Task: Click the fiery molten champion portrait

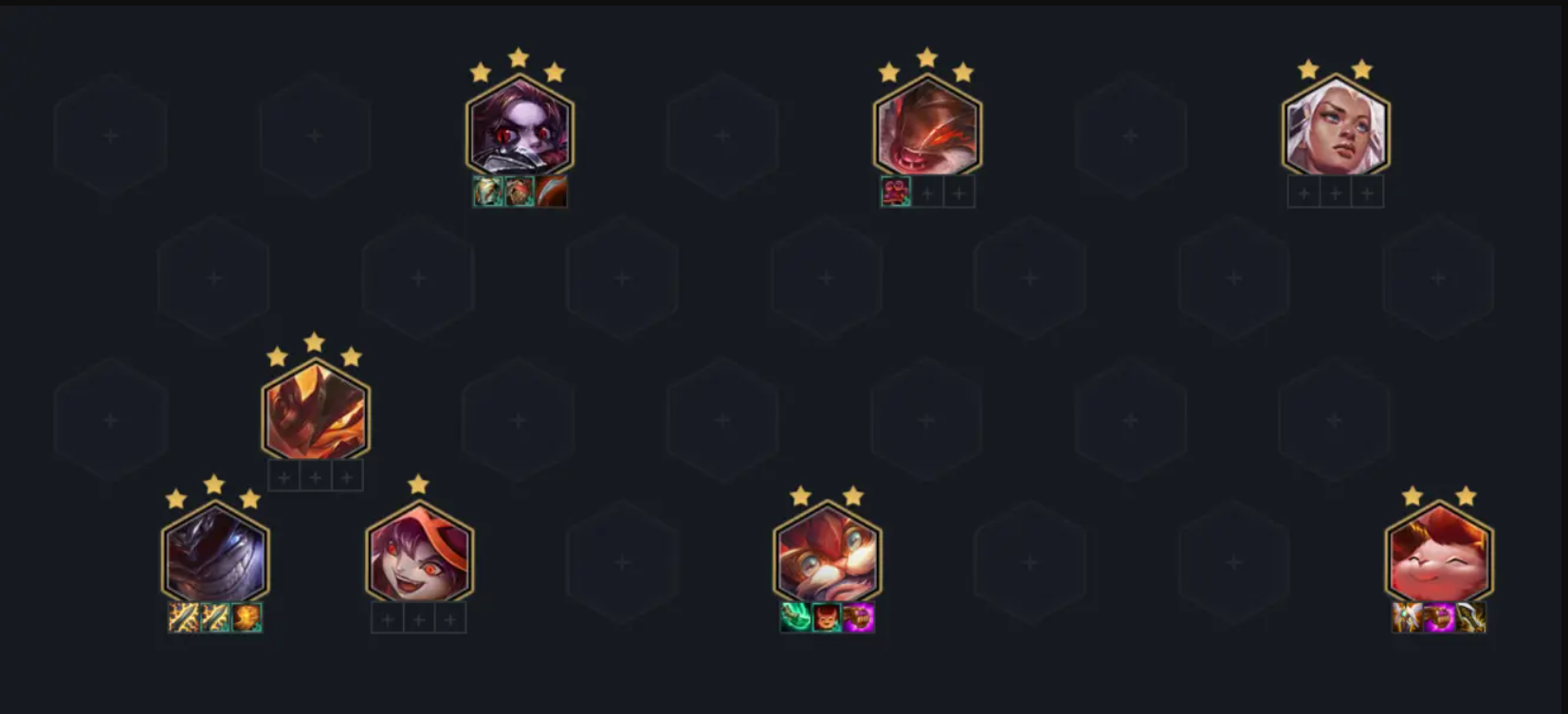Action: (316, 411)
